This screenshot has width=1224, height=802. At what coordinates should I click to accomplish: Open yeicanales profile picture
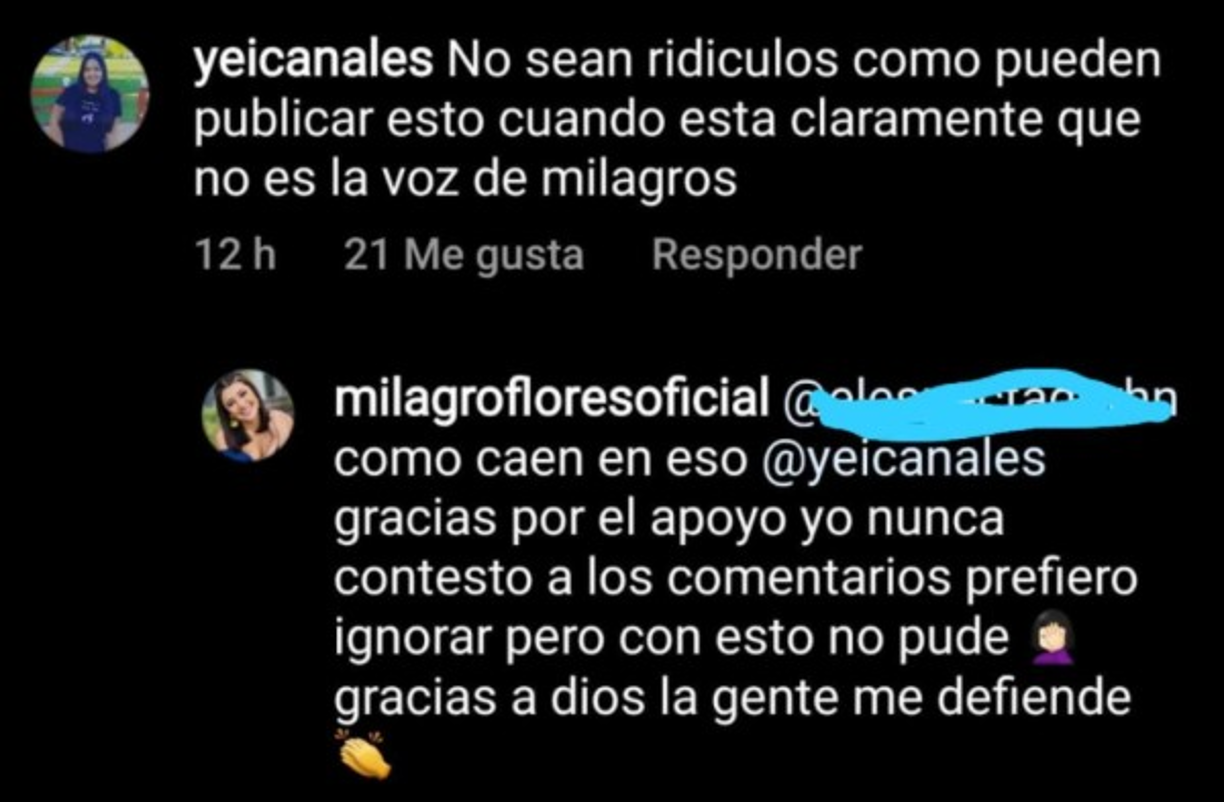90,95
